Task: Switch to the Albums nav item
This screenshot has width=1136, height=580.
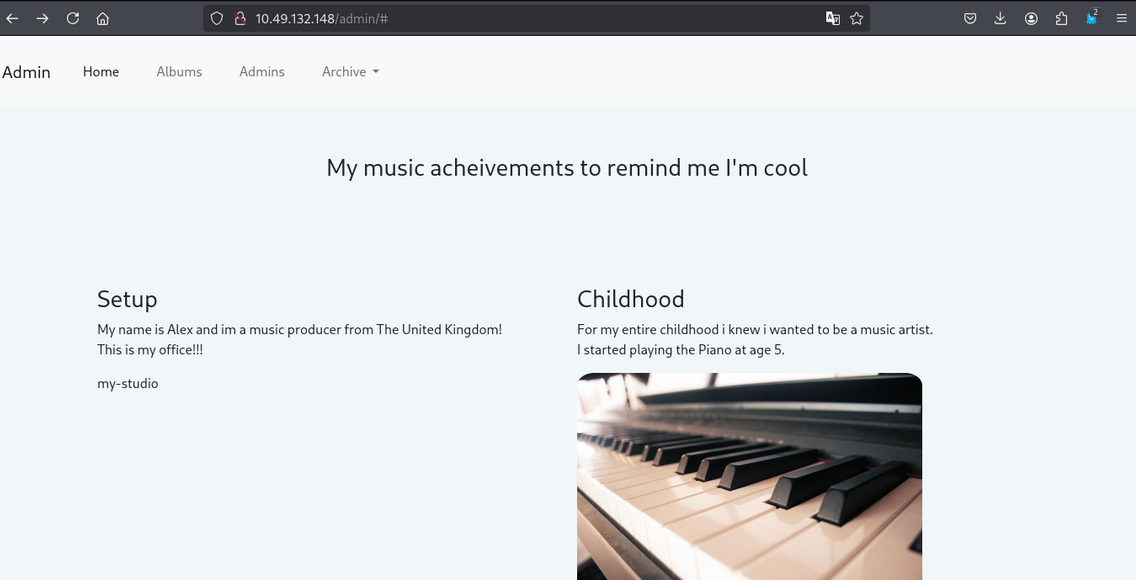Action: (179, 72)
